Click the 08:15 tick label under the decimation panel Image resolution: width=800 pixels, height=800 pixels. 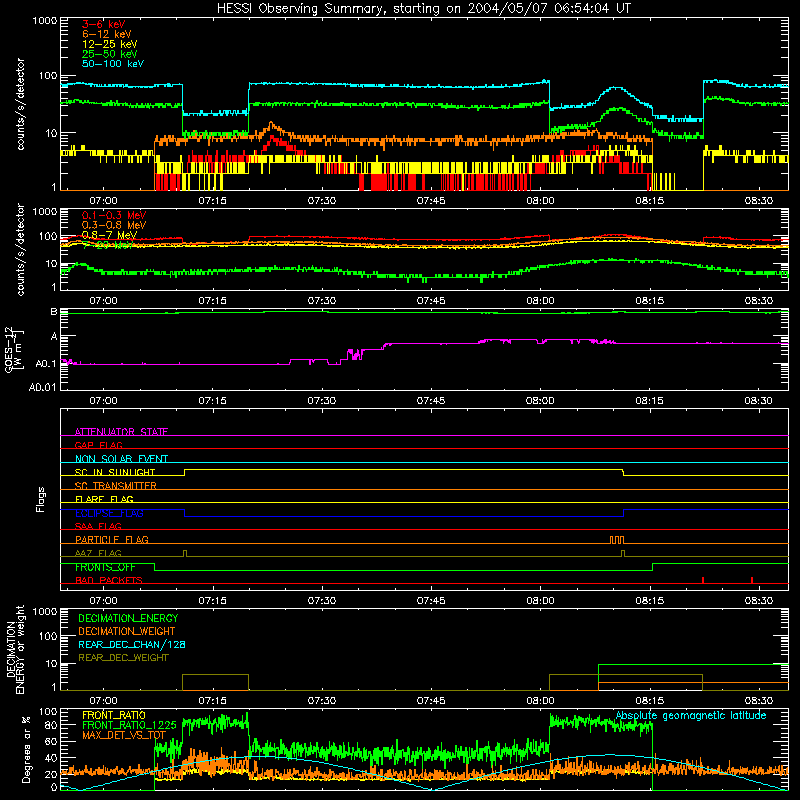coord(649,701)
